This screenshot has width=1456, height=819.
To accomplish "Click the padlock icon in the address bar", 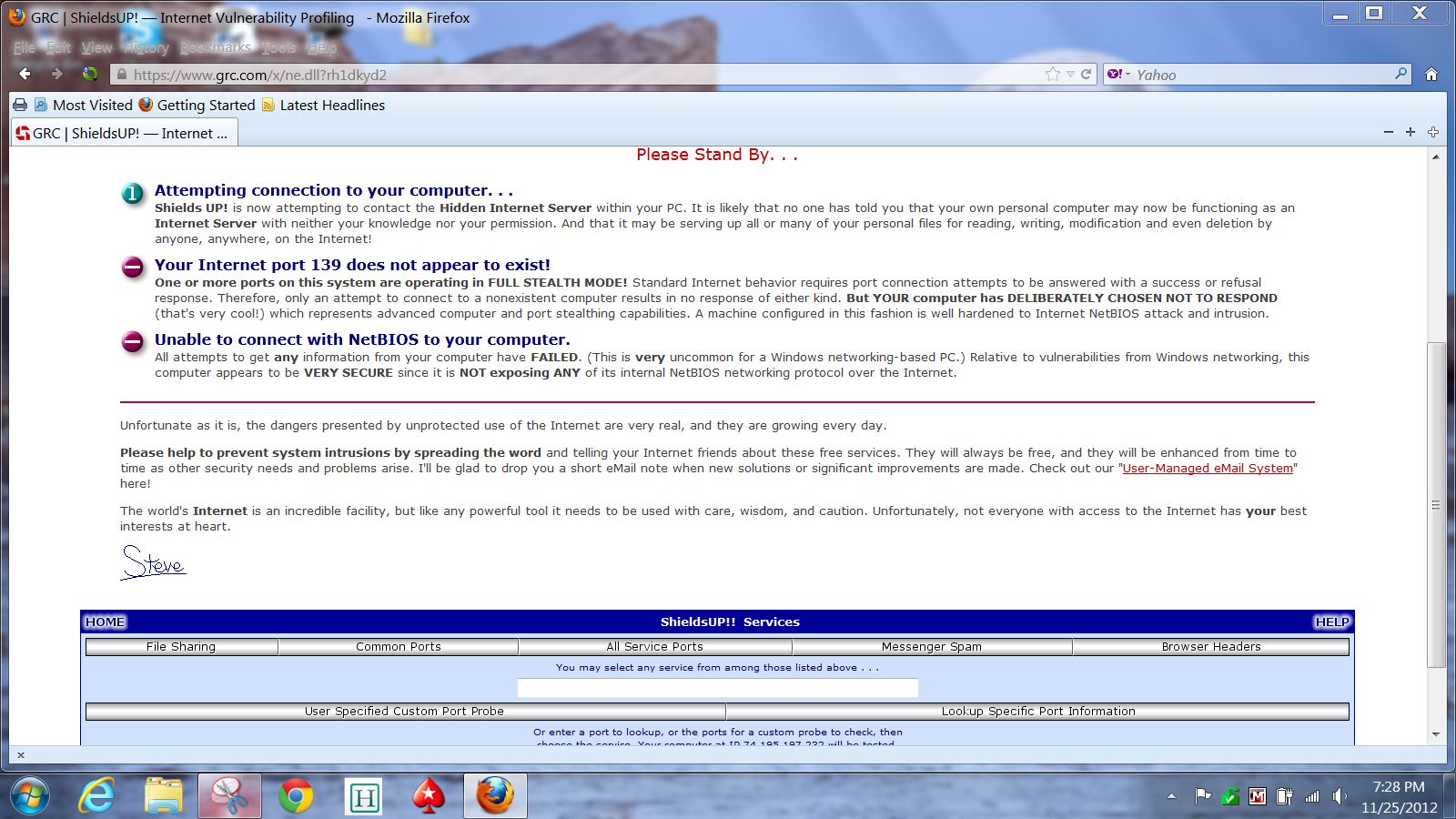I will click(x=120, y=75).
